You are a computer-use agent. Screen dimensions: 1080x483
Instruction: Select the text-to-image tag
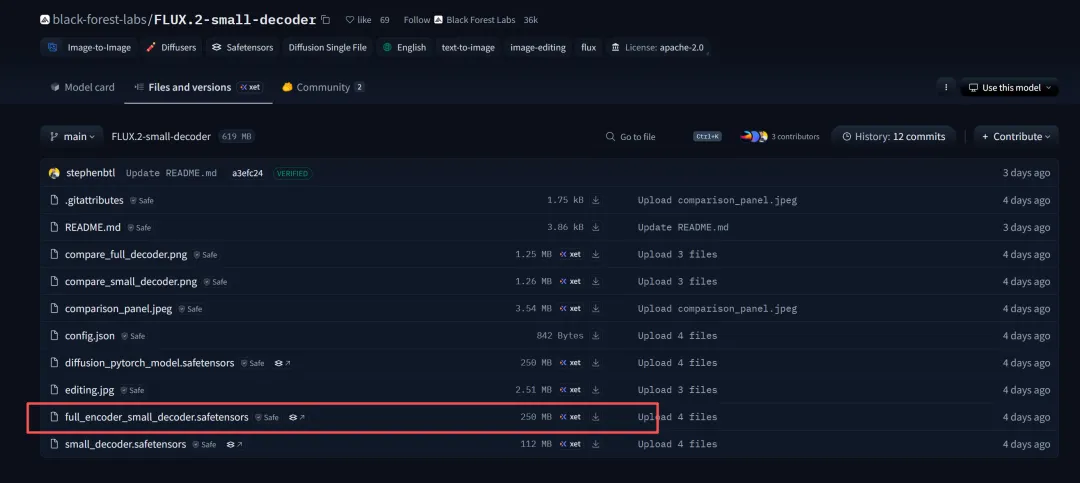468,48
